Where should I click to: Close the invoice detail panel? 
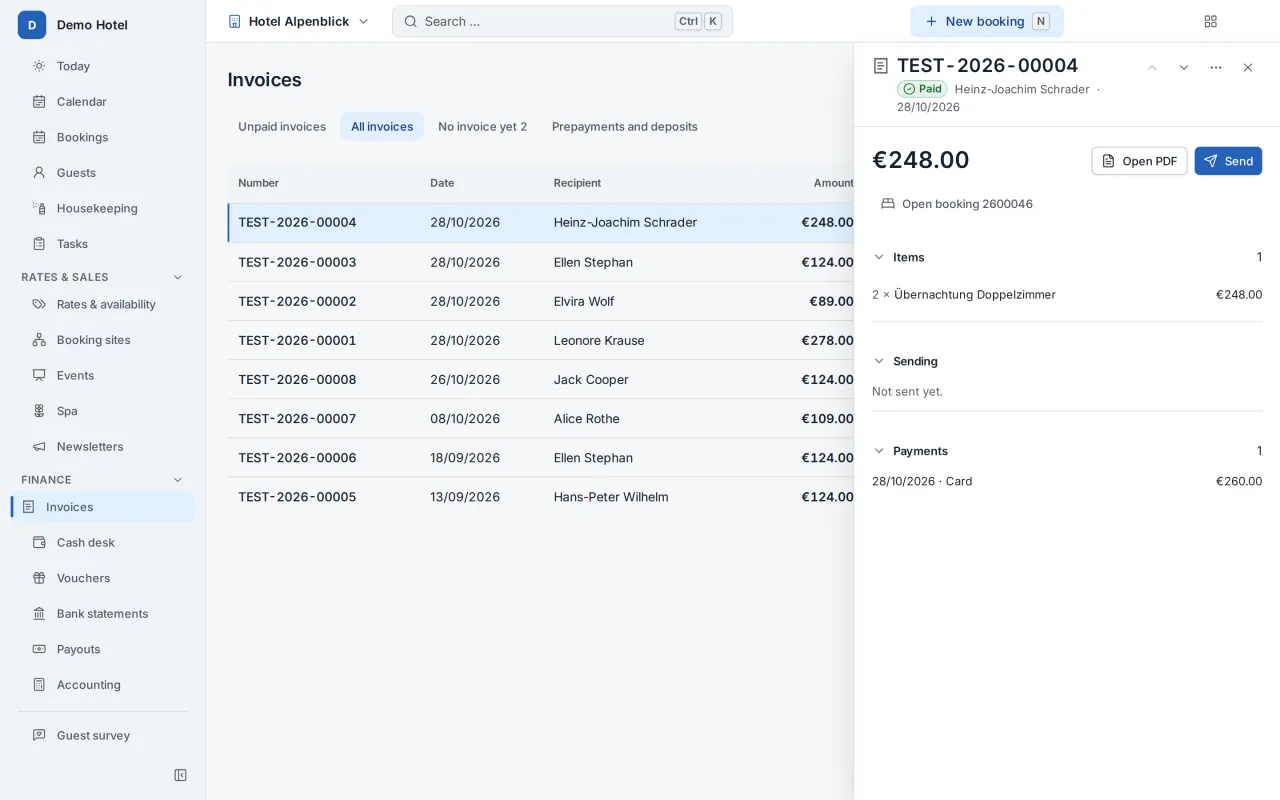tap(1248, 68)
